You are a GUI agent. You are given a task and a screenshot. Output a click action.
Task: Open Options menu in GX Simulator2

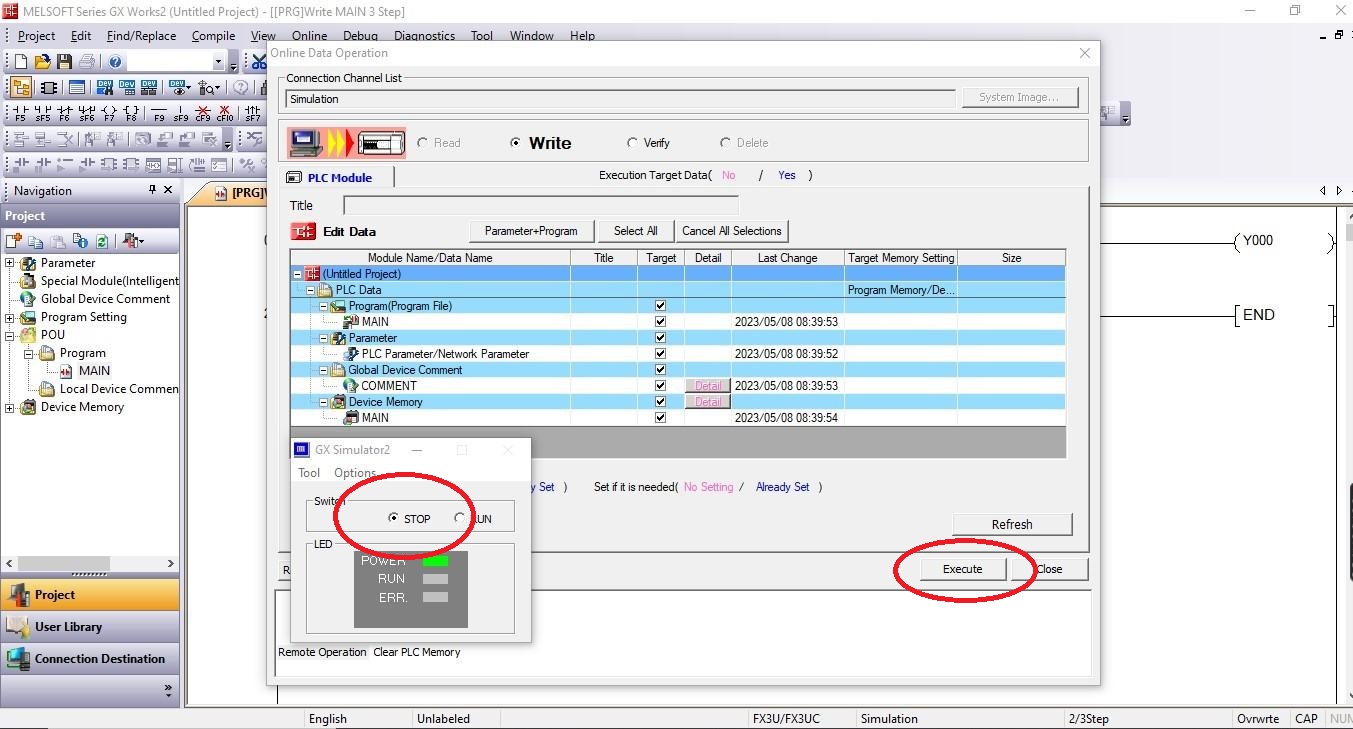point(355,473)
